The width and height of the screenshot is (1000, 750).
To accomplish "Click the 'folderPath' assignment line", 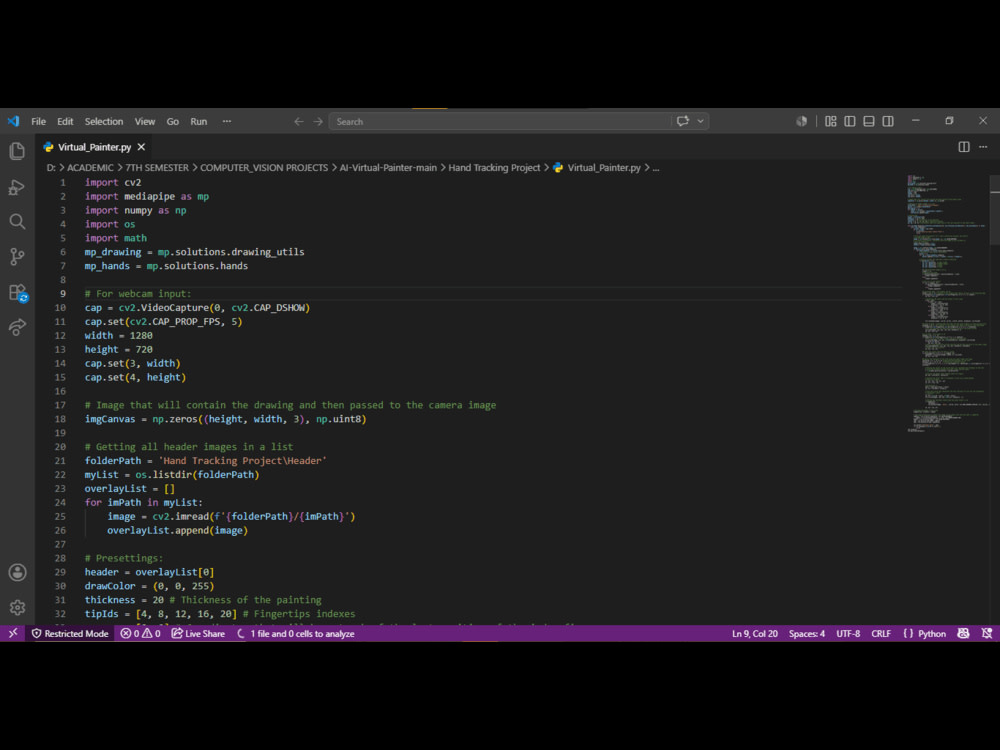I will [x=205, y=460].
